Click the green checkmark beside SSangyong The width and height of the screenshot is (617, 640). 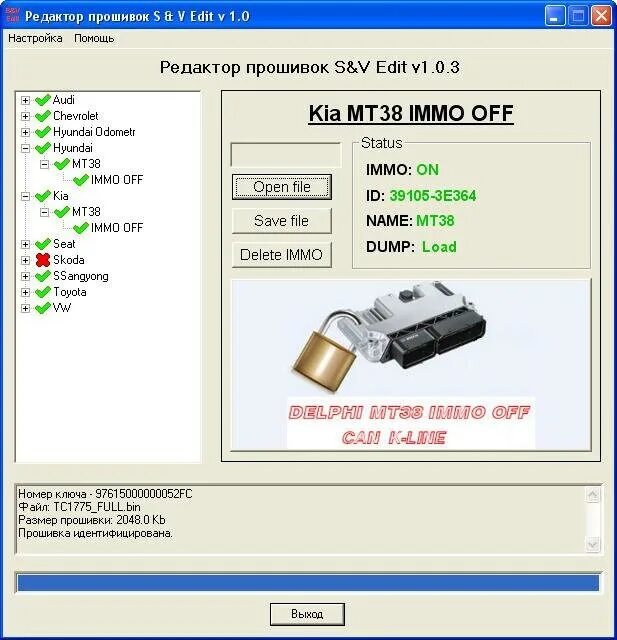point(43,276)
